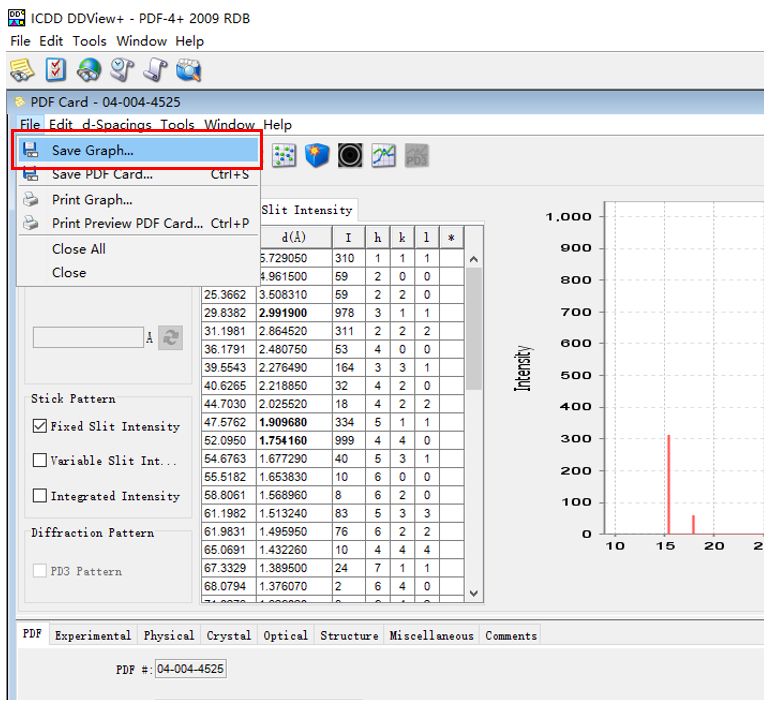Click the blue folder with magnifier icon

(x=189, y=70)
